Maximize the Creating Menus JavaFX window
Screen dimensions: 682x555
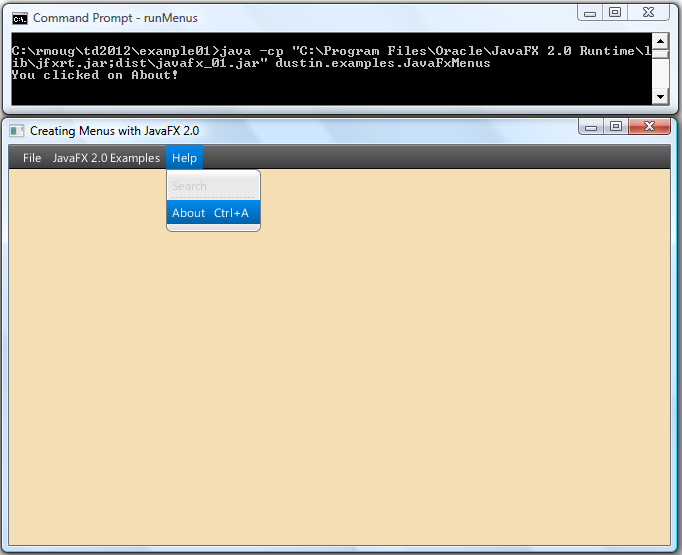tap(615, 127)
